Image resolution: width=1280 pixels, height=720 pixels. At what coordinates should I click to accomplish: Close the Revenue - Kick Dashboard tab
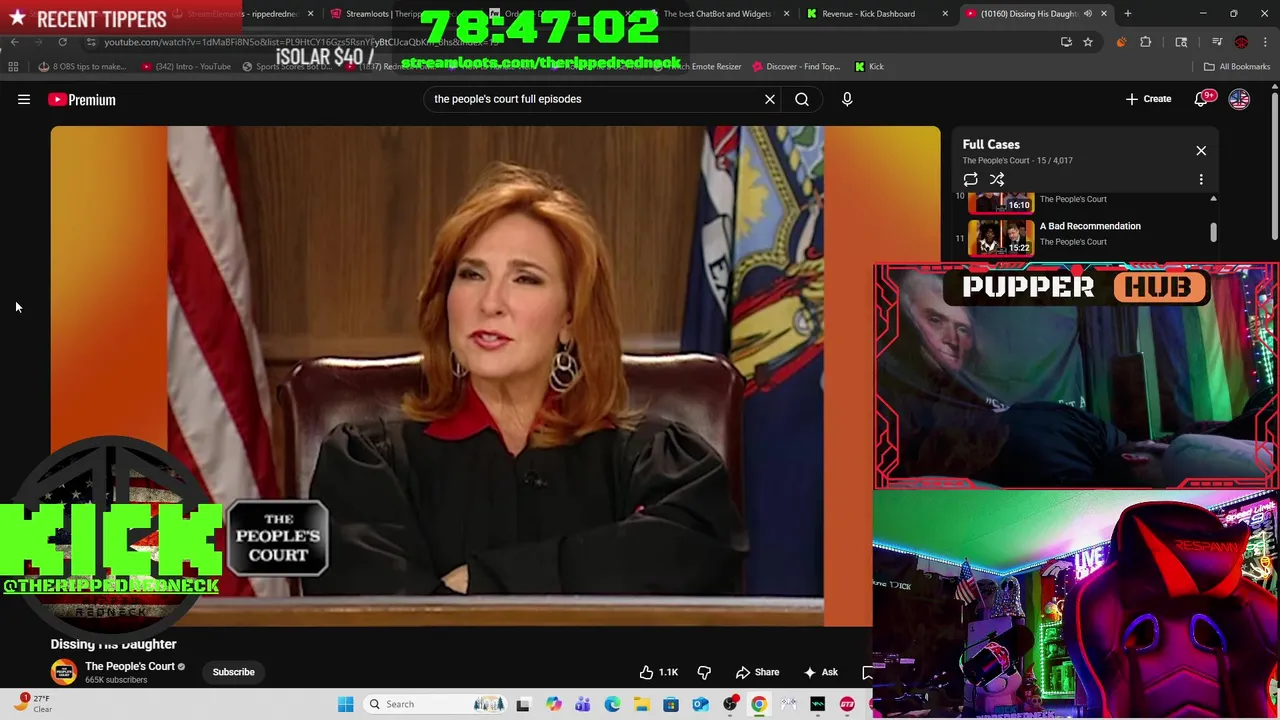click(x=945, y=14)
